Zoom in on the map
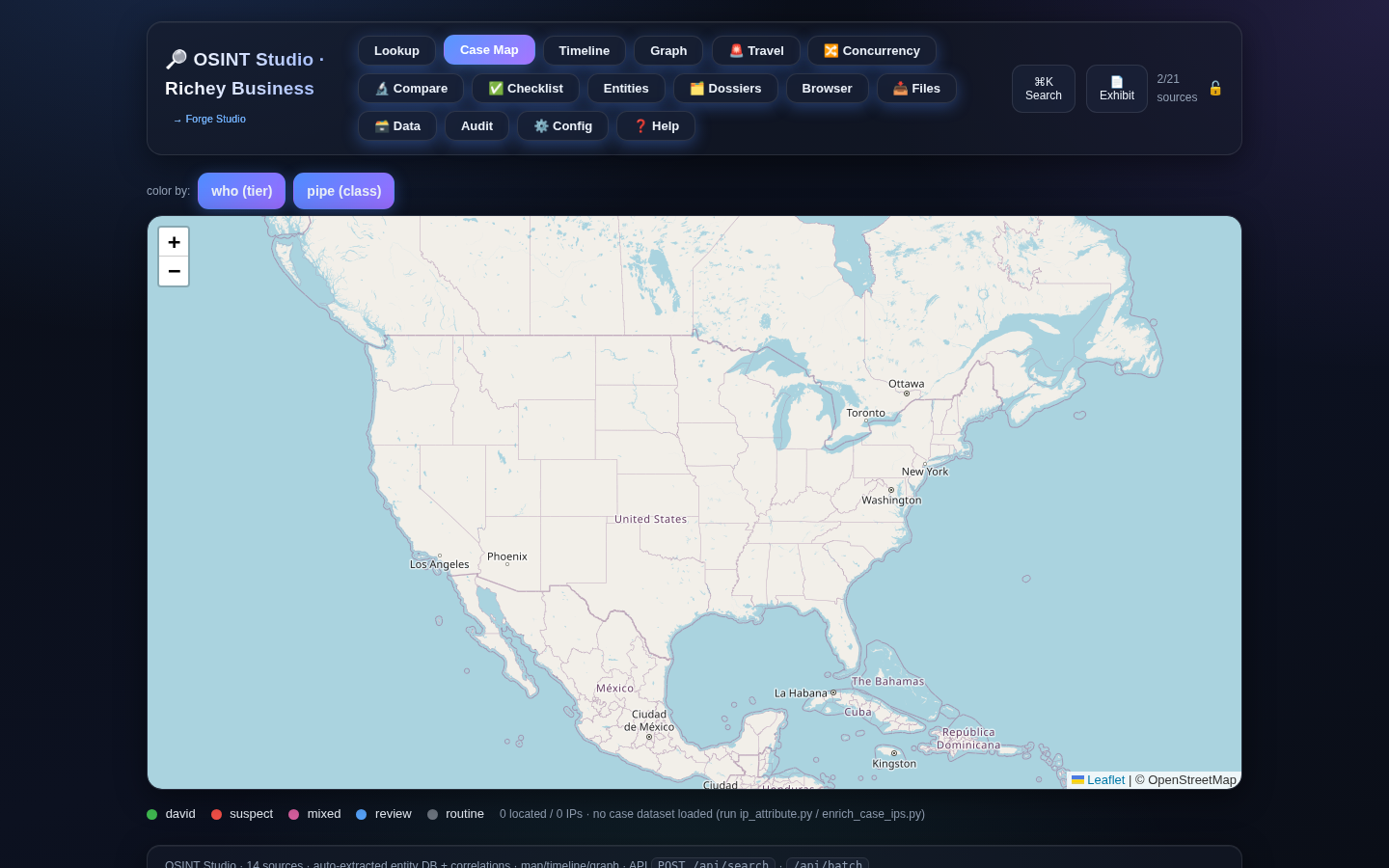 (174, 242)
